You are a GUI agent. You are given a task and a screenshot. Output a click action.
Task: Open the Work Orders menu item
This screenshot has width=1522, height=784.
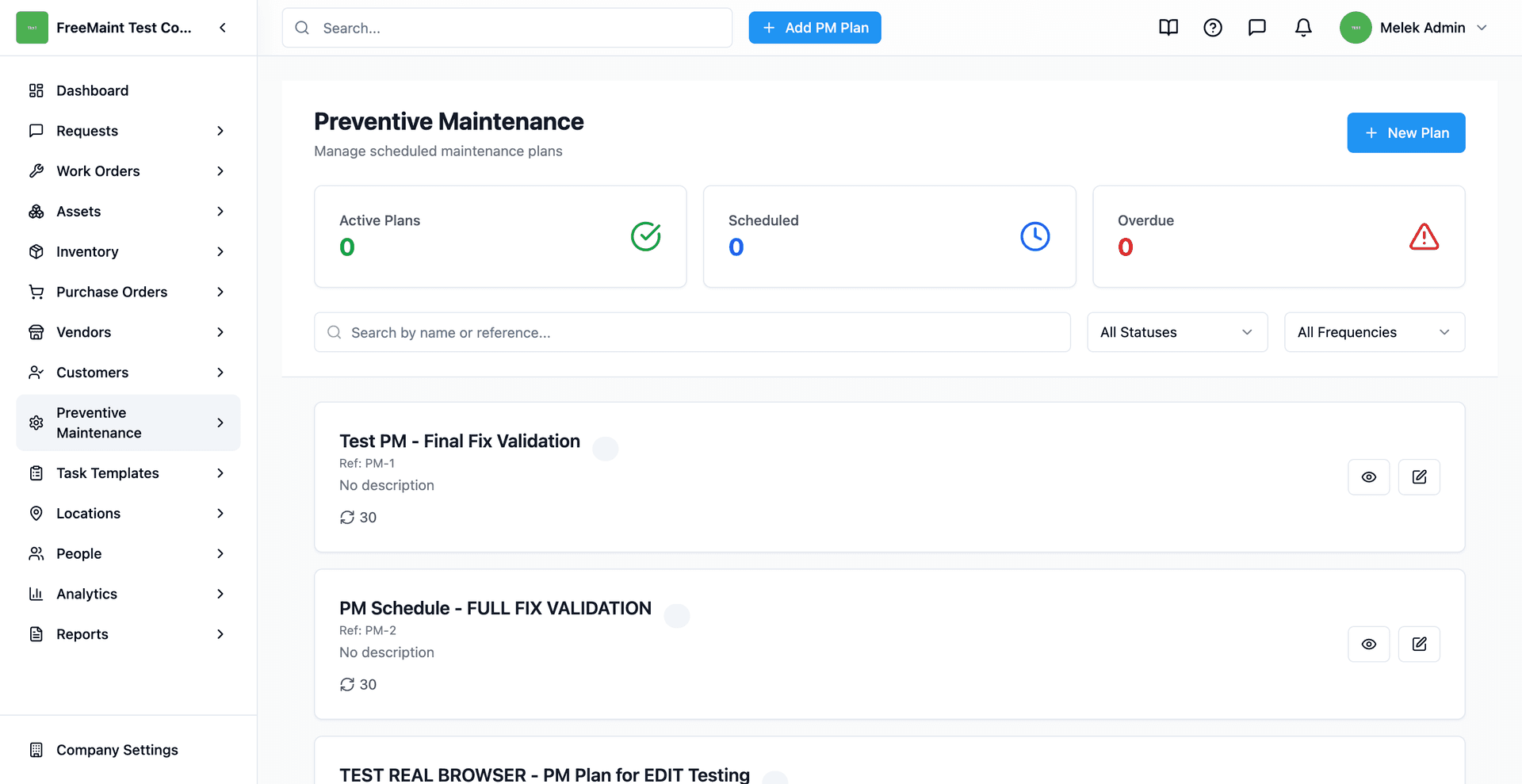pyautogui.click(x=128, y=171)
